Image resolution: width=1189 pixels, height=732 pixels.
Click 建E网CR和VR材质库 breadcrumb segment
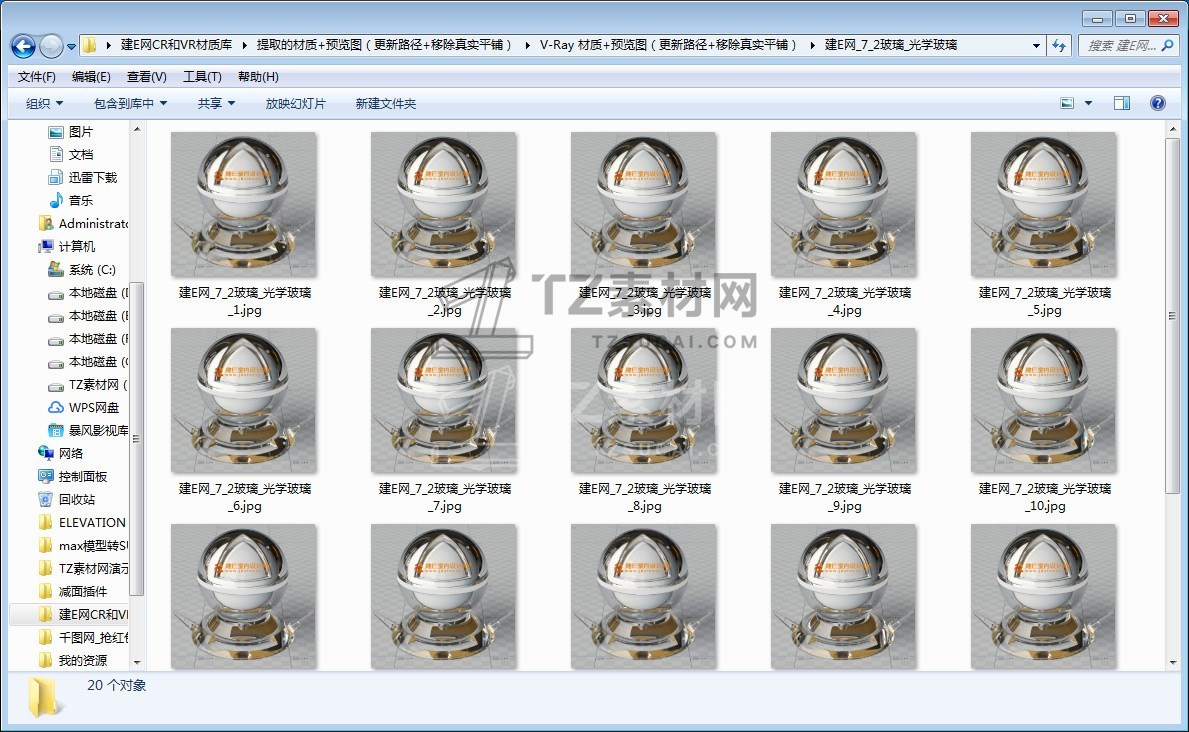pos(176,46)
